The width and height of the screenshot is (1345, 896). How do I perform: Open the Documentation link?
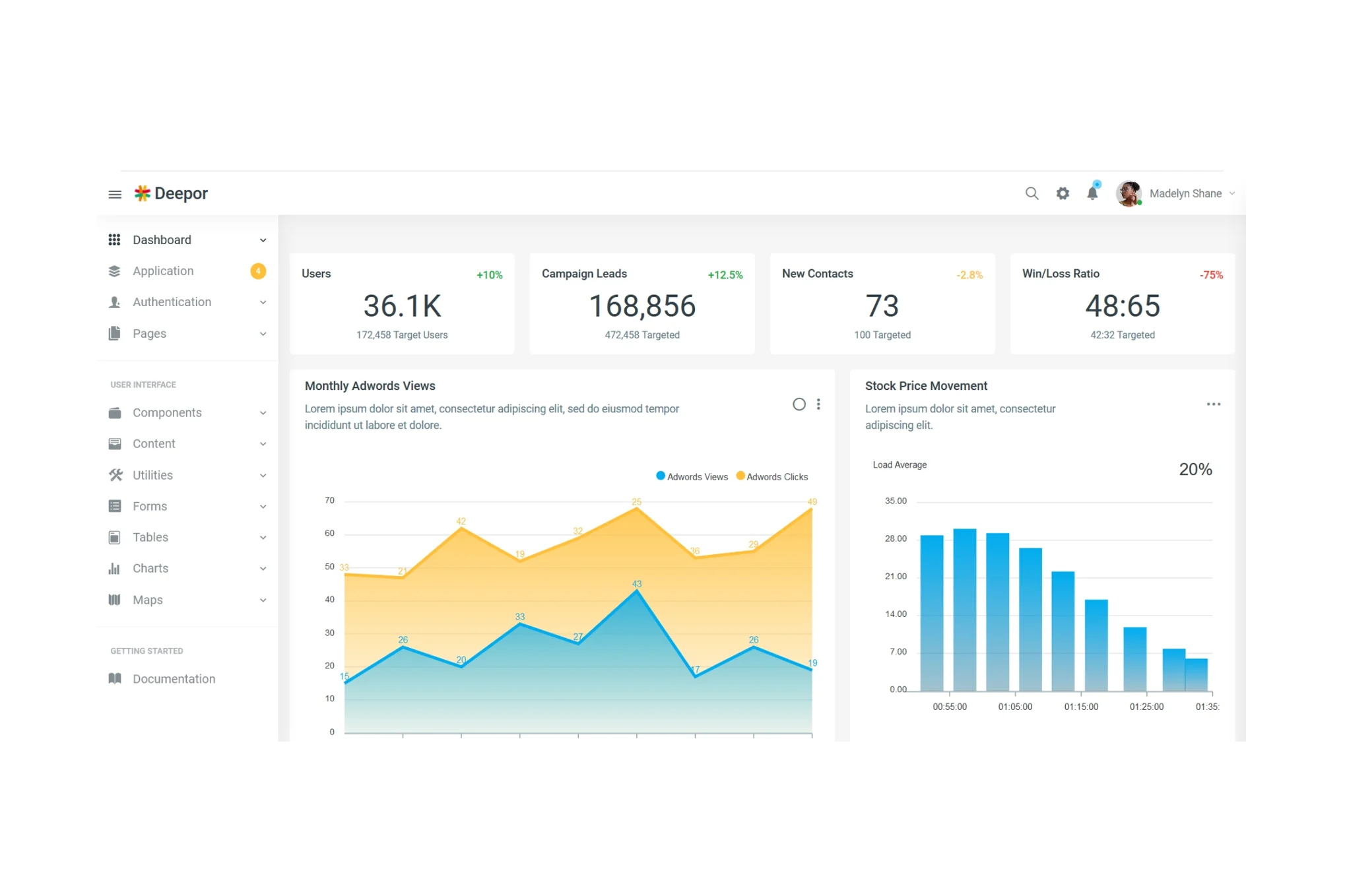point(174,679)
